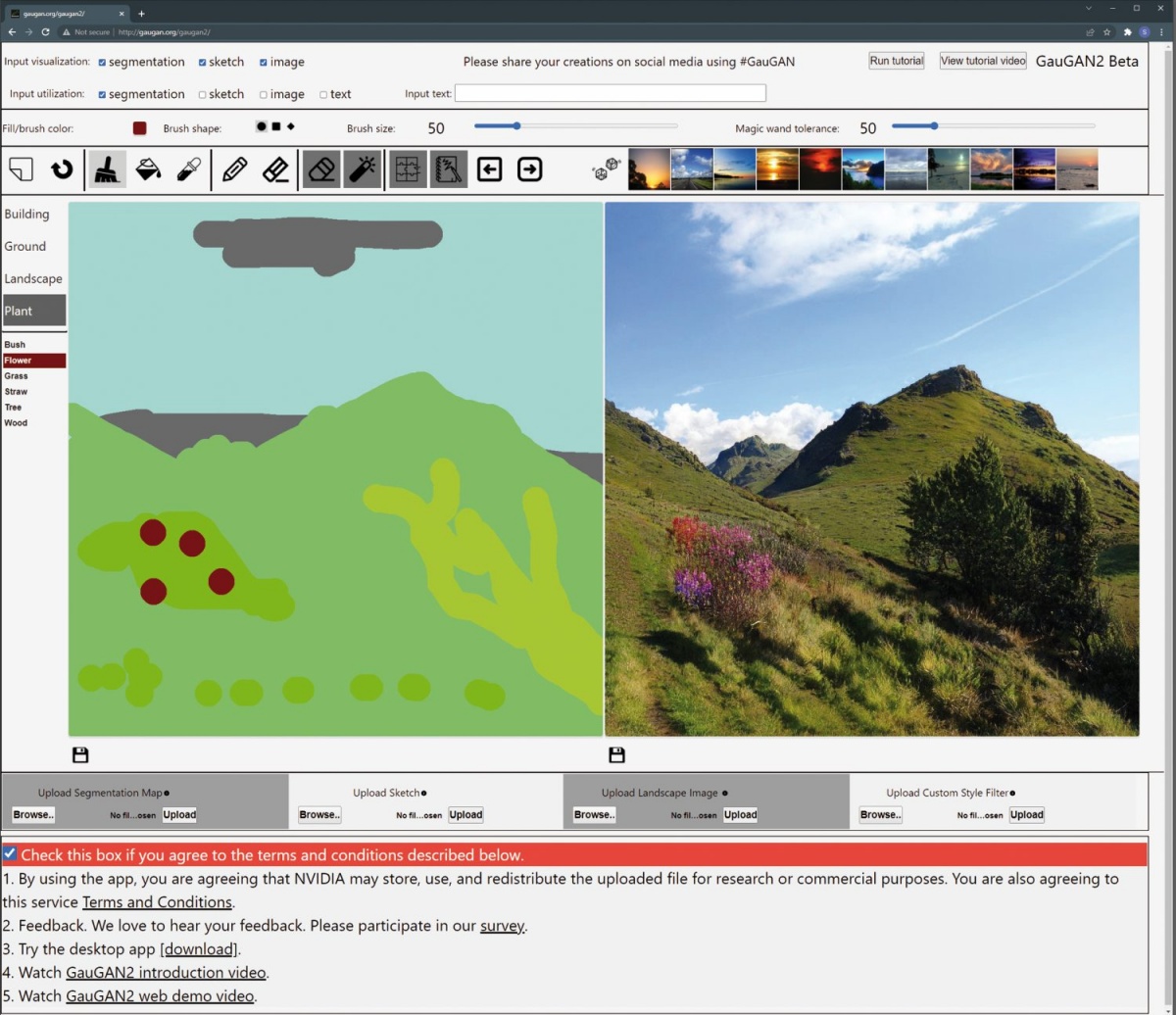This screenshot has width=1176, height=1015.
Task: Reload the page in the browser
Action: 45,32
